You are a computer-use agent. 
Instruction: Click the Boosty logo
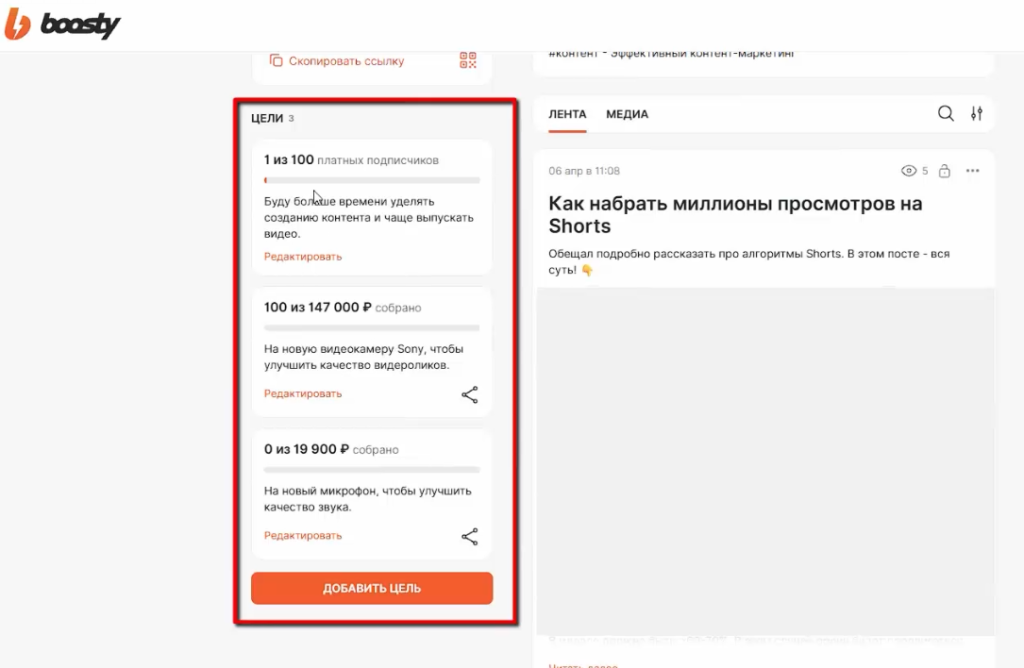pyautogui.click(x=63, y=25)
